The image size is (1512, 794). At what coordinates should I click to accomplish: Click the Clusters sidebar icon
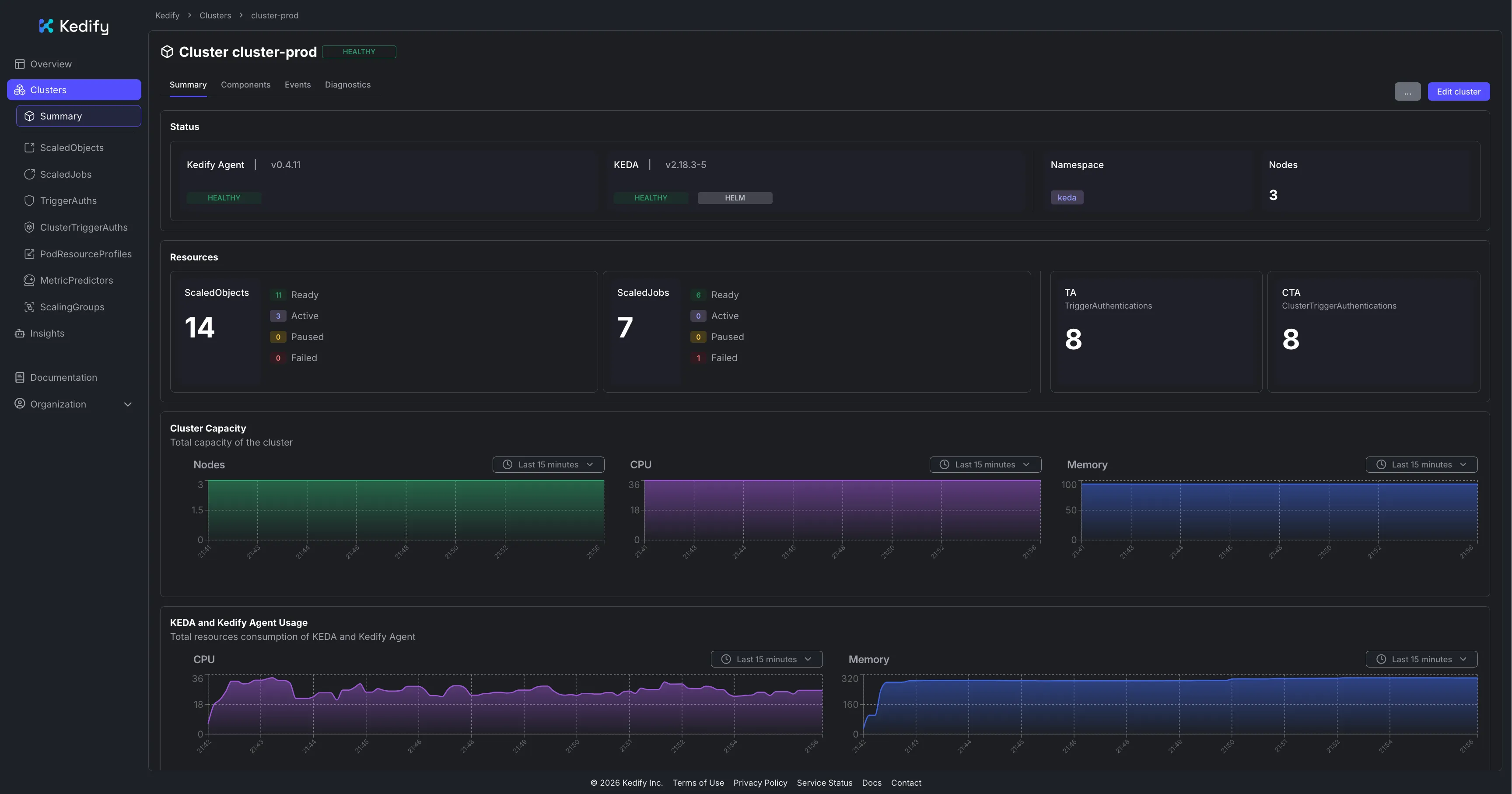[20, 90]
